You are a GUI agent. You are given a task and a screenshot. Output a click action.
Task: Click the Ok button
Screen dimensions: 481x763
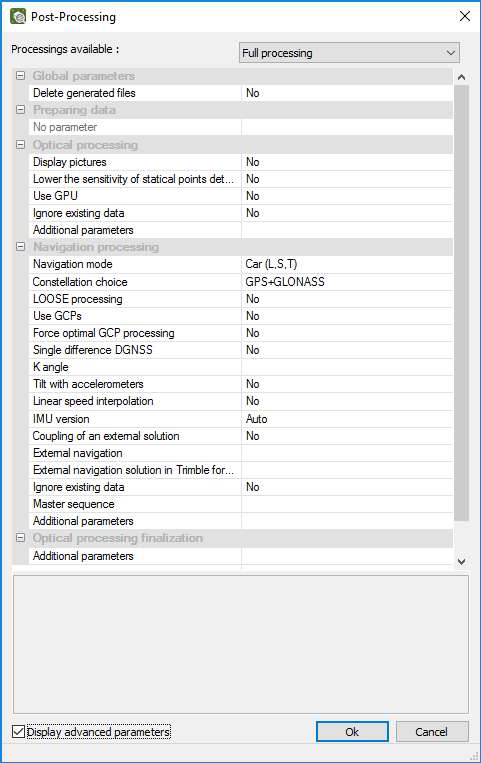[352, 731]
